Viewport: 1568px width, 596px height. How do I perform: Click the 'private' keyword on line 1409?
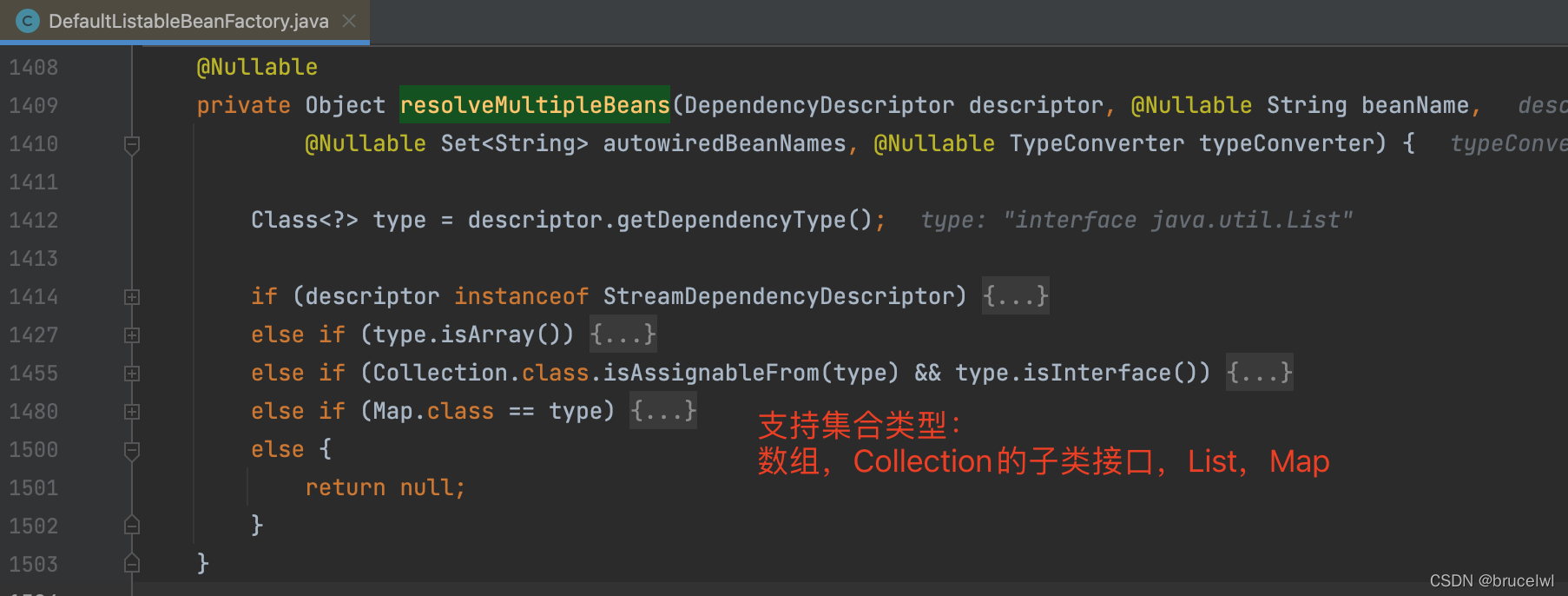tap(244, 105)
